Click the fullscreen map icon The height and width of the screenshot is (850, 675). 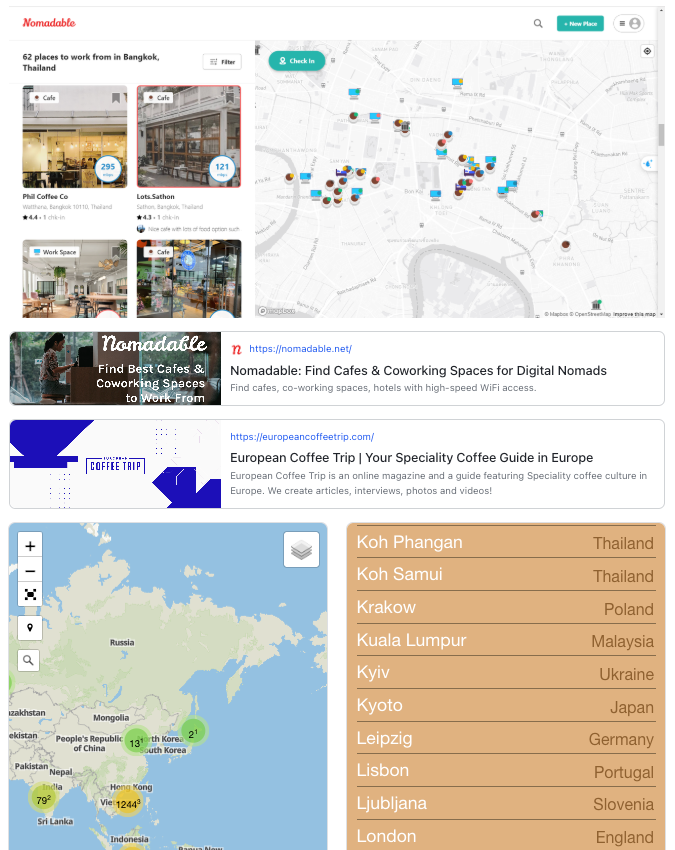(x=30, y=595)
